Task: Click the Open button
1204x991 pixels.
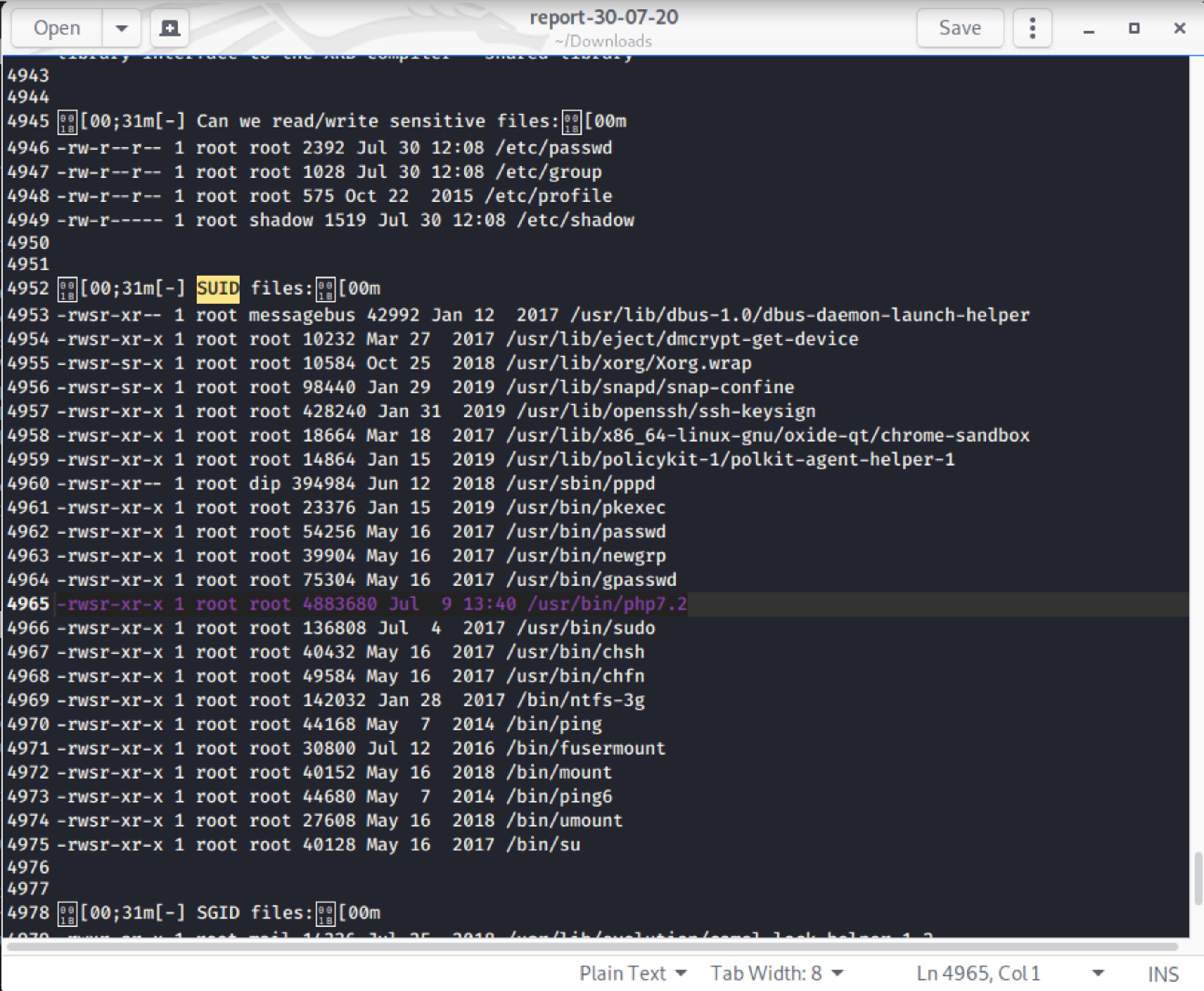Action: pyautogui.click(x=56, y=28)
